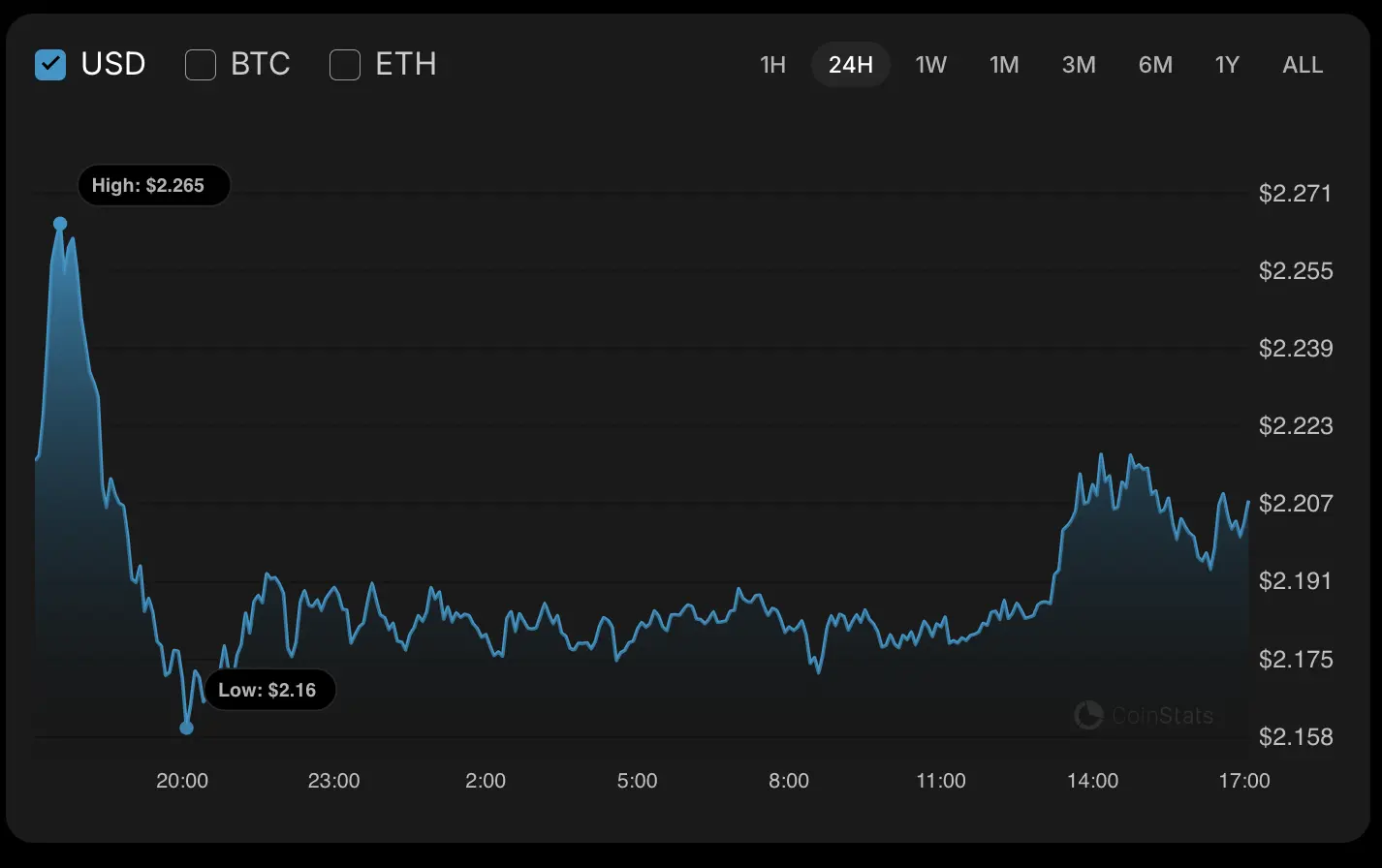Click the Low price marker dot
Screen dimensions: 1382x868
click(187, 728)
